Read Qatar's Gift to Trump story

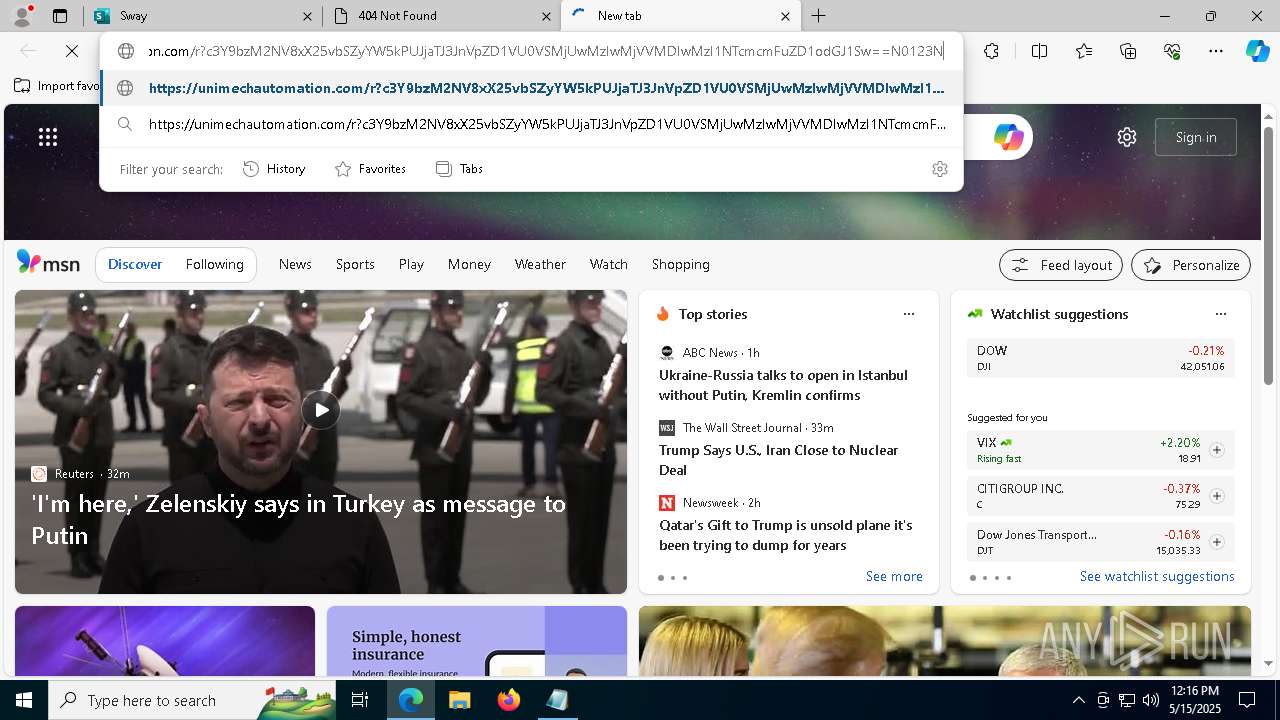pos(785,535)
